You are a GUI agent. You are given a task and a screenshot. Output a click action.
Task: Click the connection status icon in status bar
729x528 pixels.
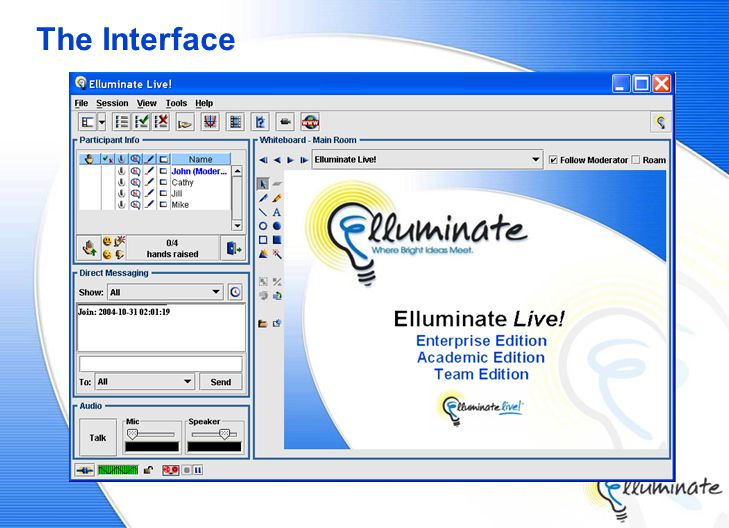click(84, 470)
